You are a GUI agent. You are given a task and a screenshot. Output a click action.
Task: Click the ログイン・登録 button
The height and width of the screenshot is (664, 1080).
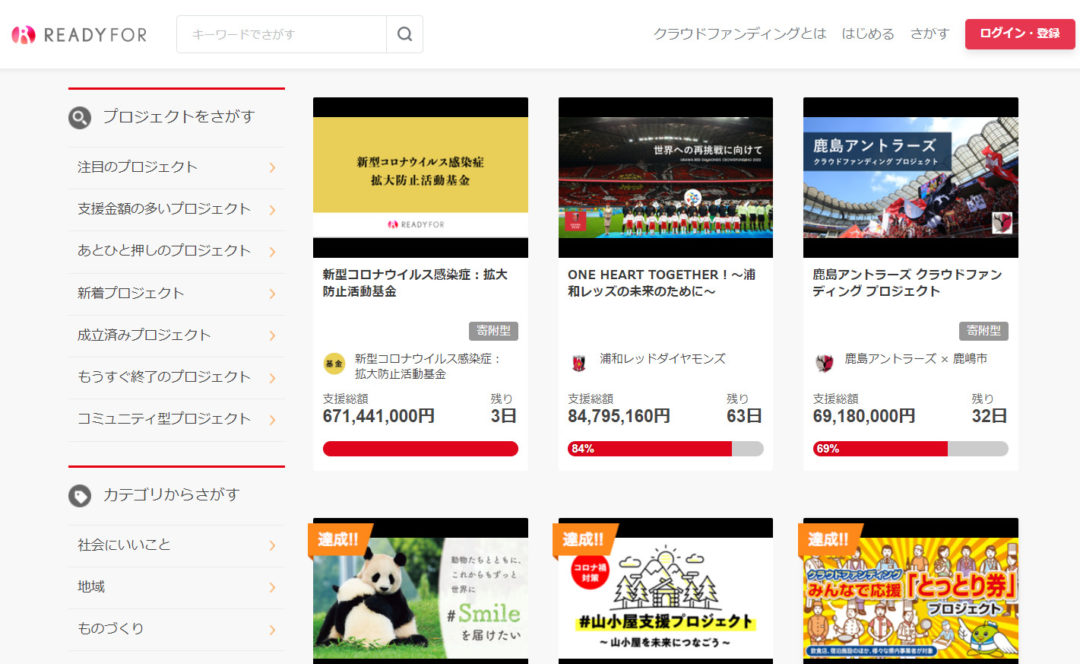[x=1019, y=34]
